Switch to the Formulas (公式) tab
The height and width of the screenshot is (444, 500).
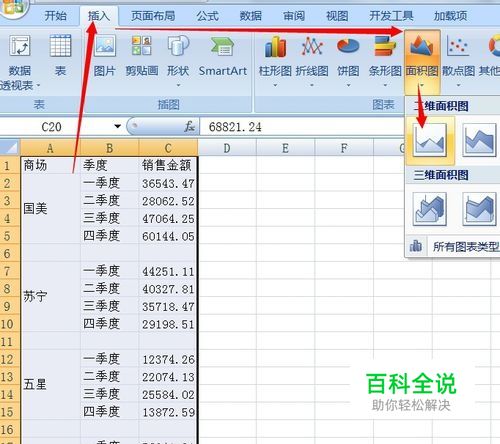pyautogui.click(x=207, y=16)
